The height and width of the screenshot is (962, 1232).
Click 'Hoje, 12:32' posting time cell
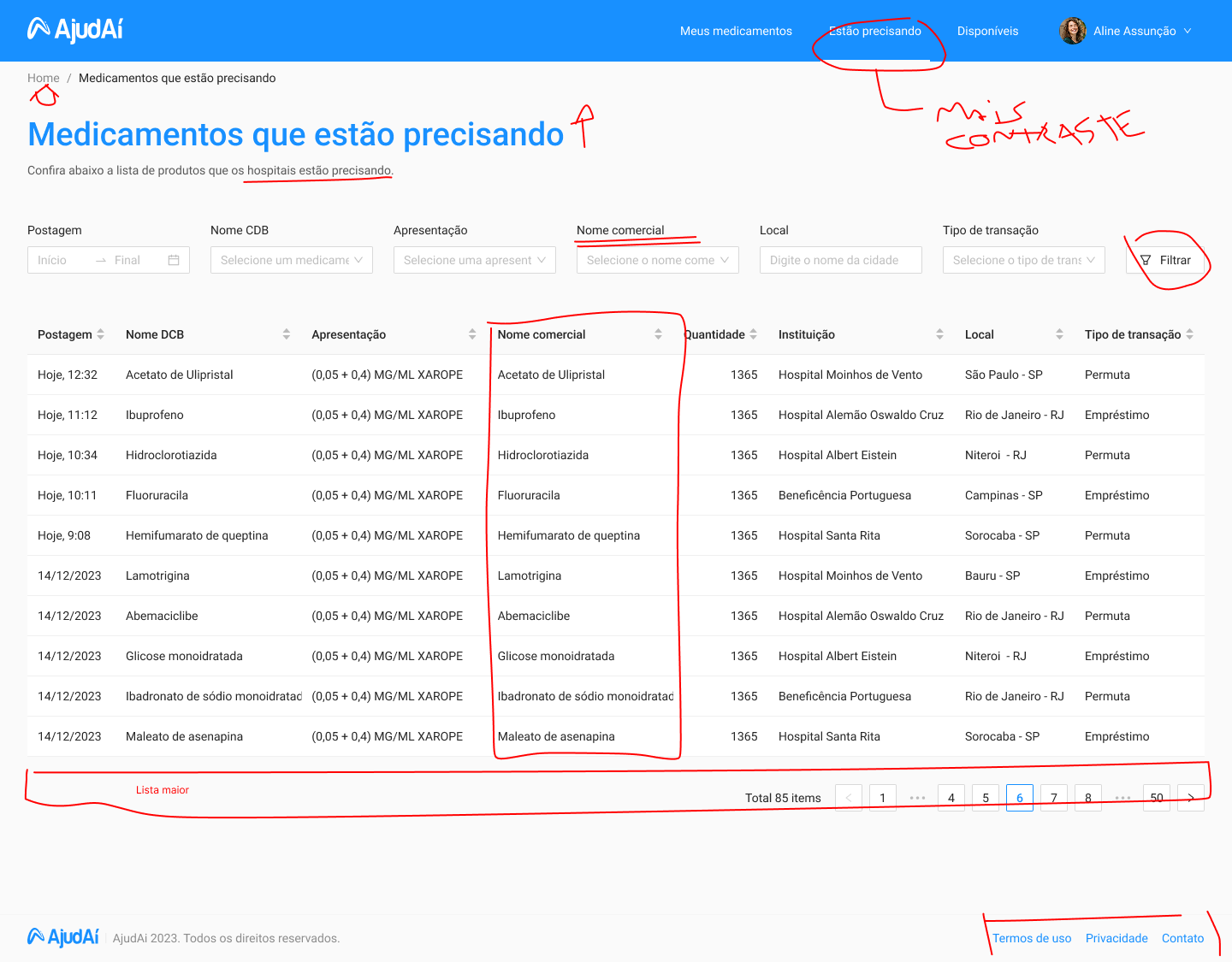click(x=68, y=375)
